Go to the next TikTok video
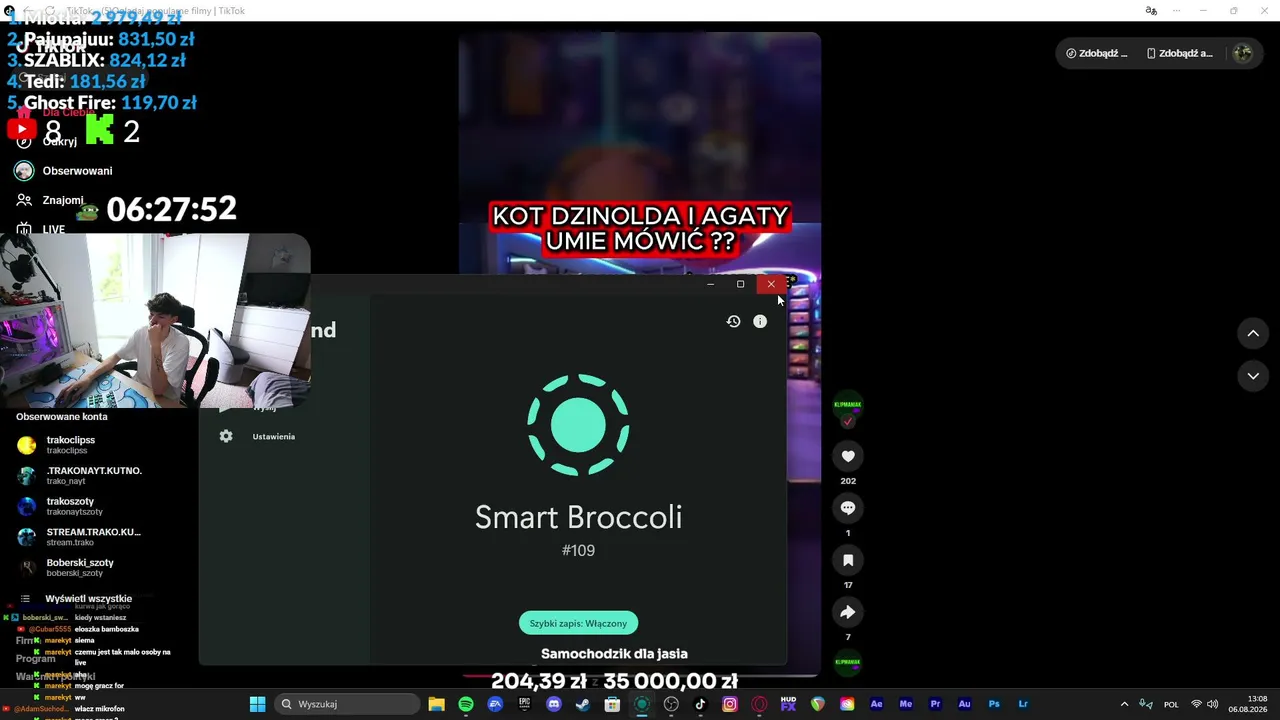Screen dimensions: 1280x720 point(1253,376)
